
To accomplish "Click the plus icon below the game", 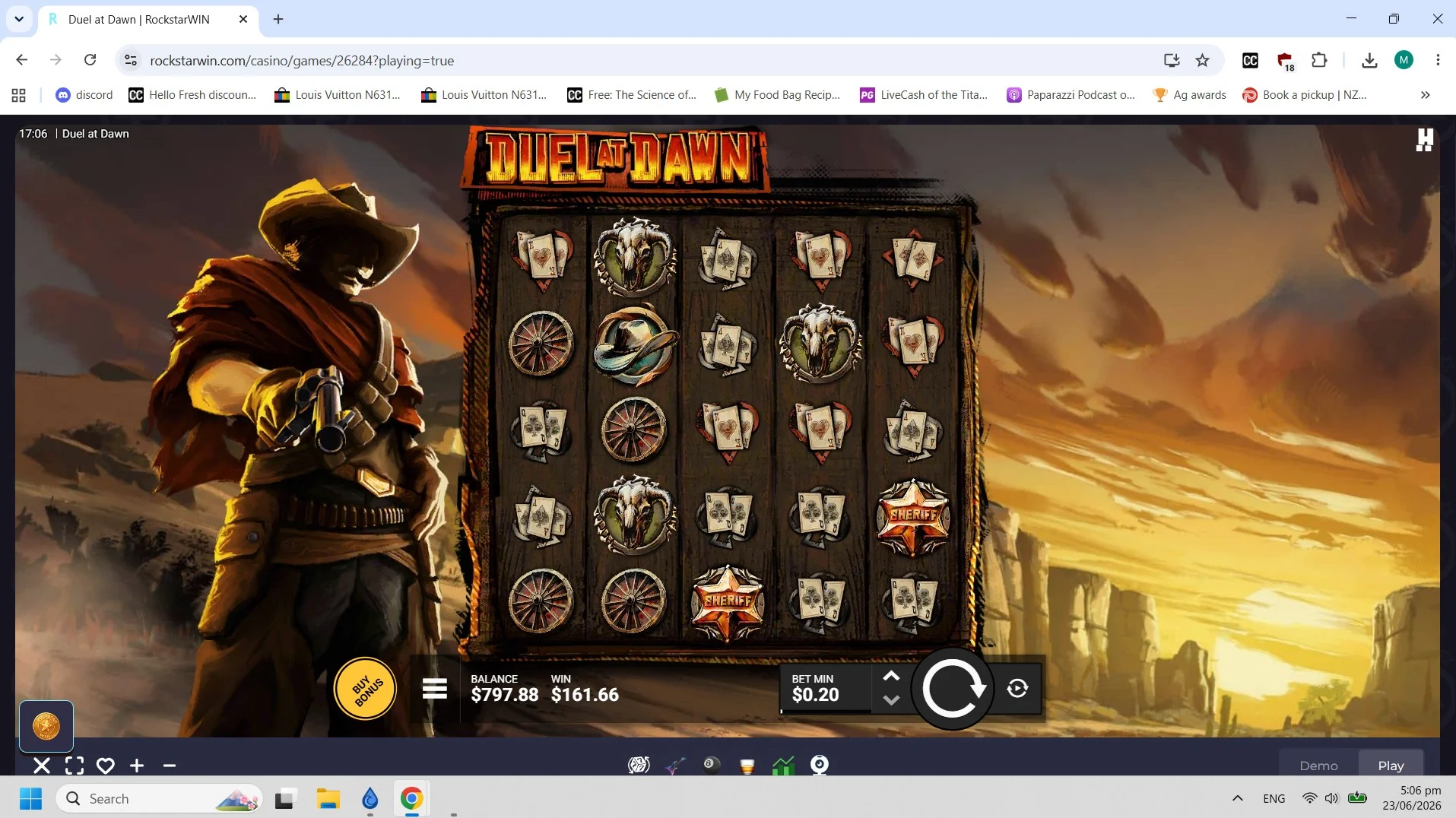I will 137,766.
